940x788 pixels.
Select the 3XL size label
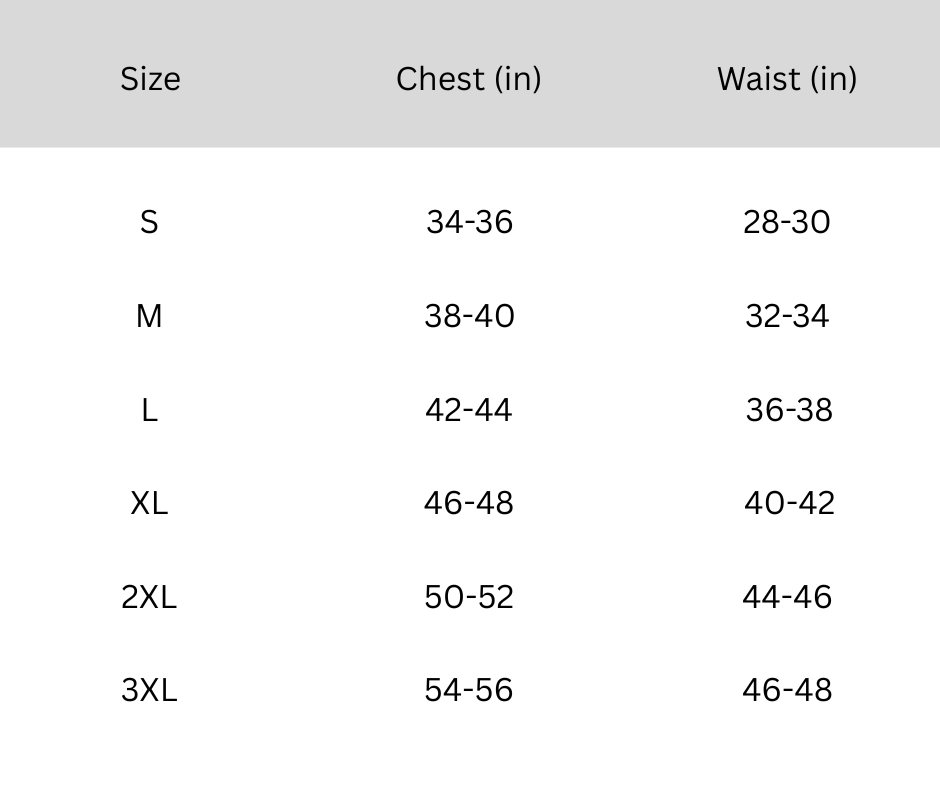tap(149, 690)
